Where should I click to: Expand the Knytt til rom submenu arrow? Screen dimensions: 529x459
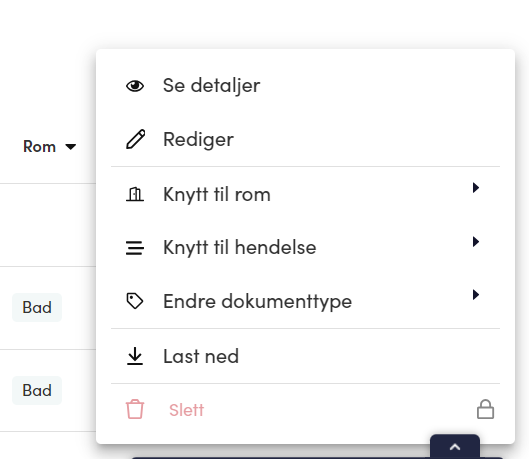click(x=476, y=188)
